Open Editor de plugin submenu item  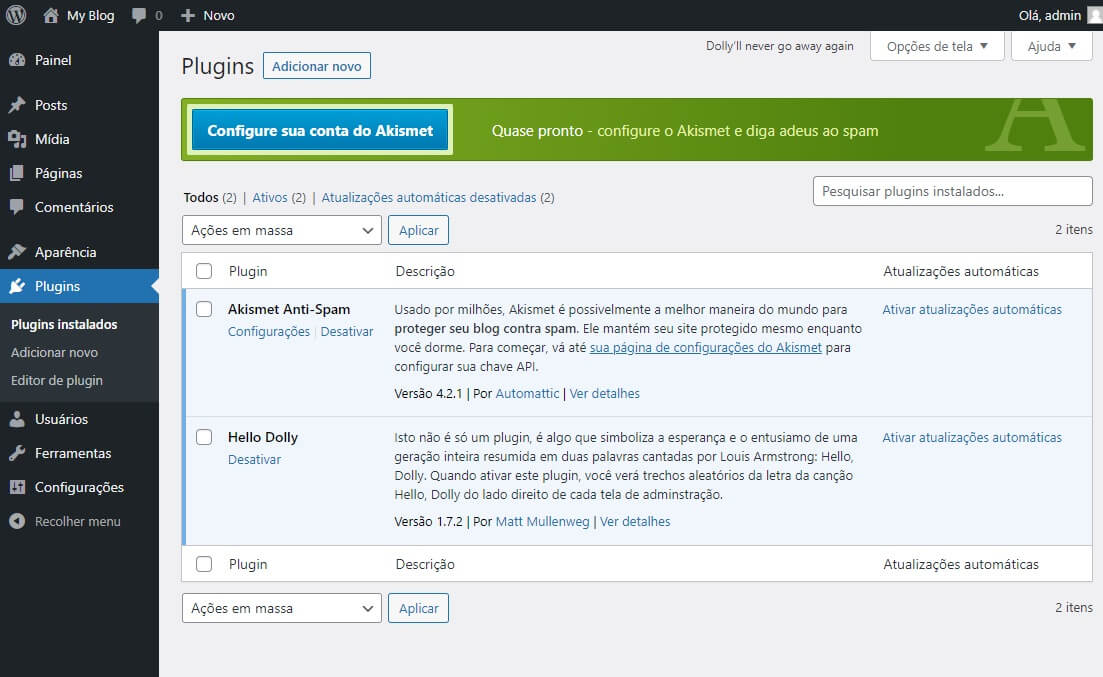56,381
